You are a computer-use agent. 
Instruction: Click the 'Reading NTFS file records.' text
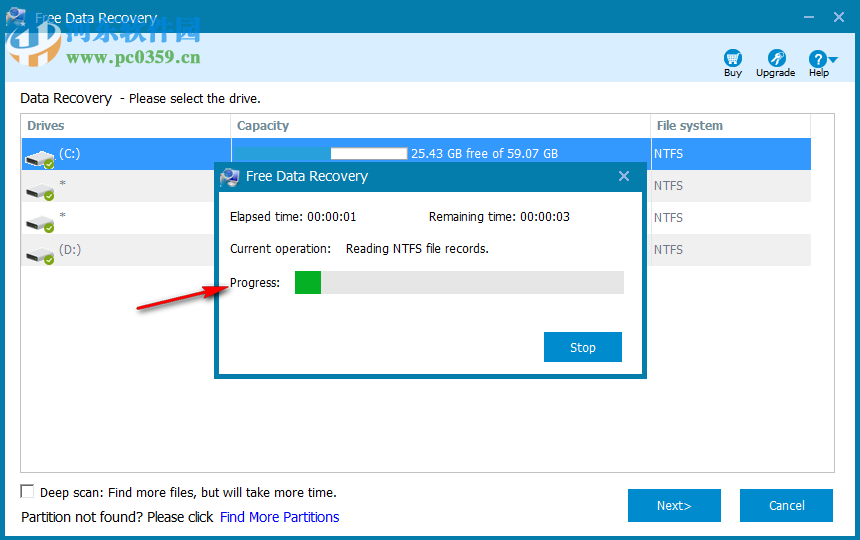(417, 249)
